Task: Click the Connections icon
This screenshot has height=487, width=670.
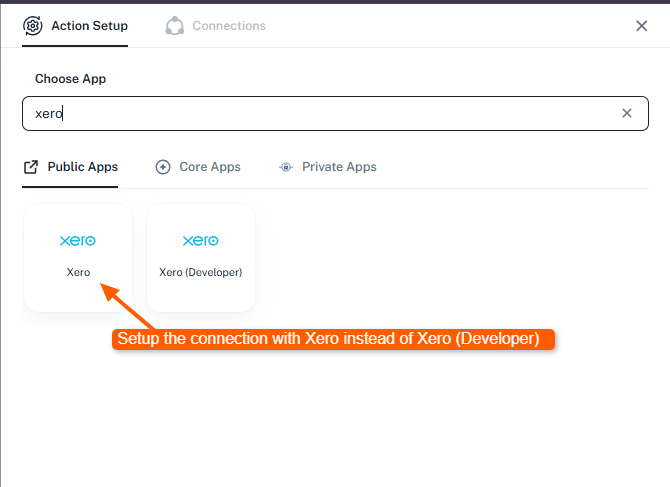Action: click(x=175, y=26)
